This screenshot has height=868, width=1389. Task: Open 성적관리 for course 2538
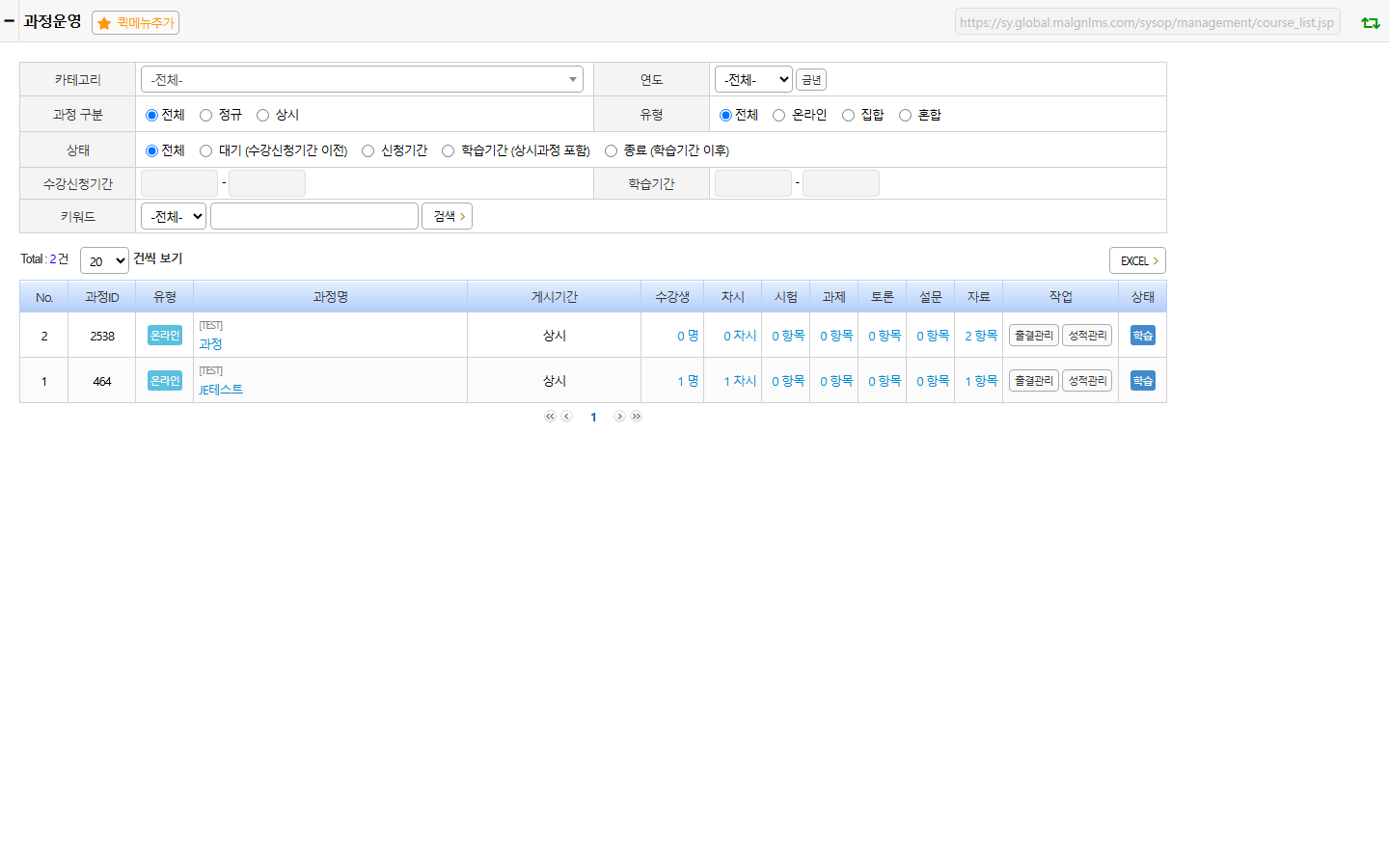pyautogui.click(x=1087, y=335)
